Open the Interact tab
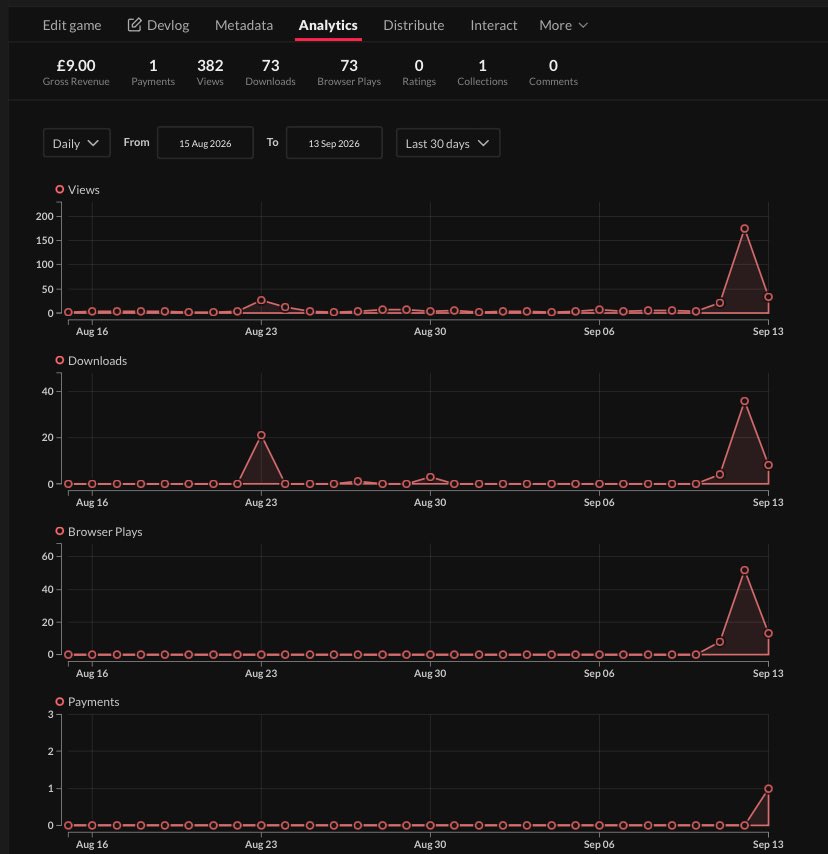 click(x=494, y=25)
